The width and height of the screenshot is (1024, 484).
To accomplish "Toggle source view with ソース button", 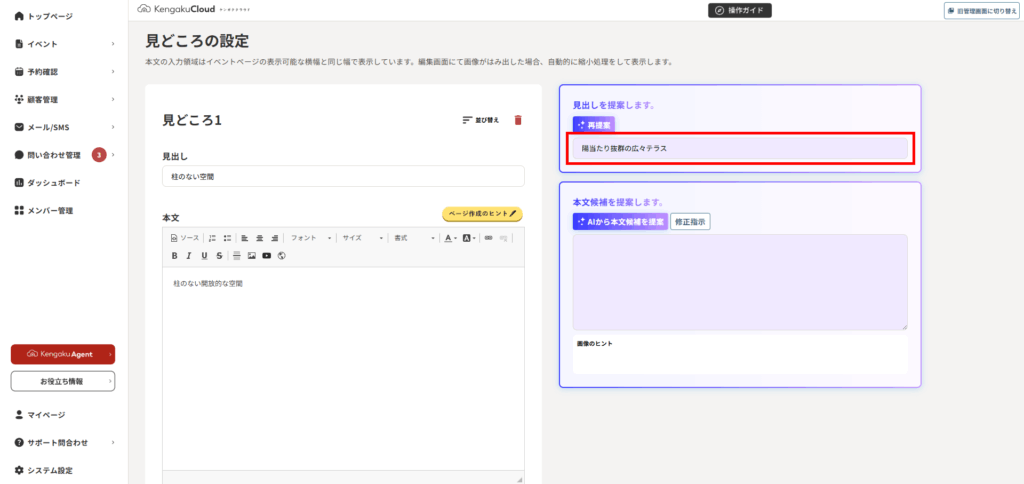I will (x=185, y=238).
